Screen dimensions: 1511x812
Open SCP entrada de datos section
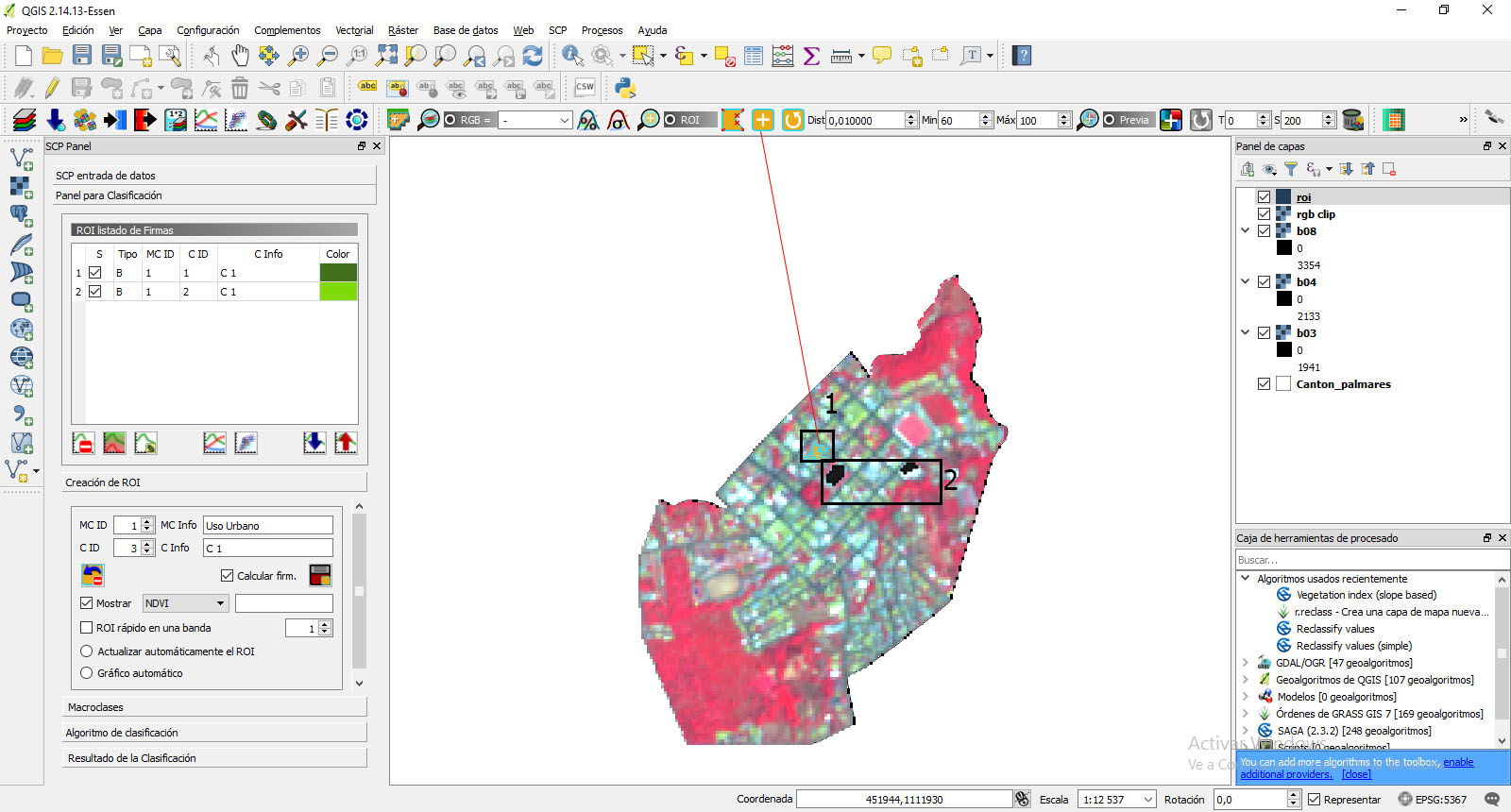pyautogui.click(x=213, y=175)
